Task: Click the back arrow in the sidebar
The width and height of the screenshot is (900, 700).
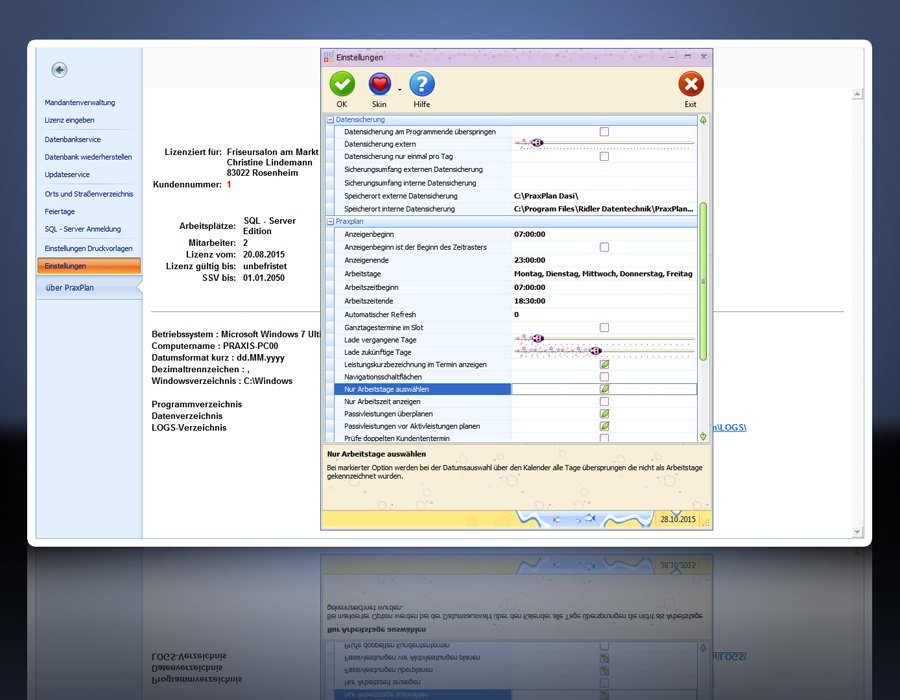Action: 59,70
